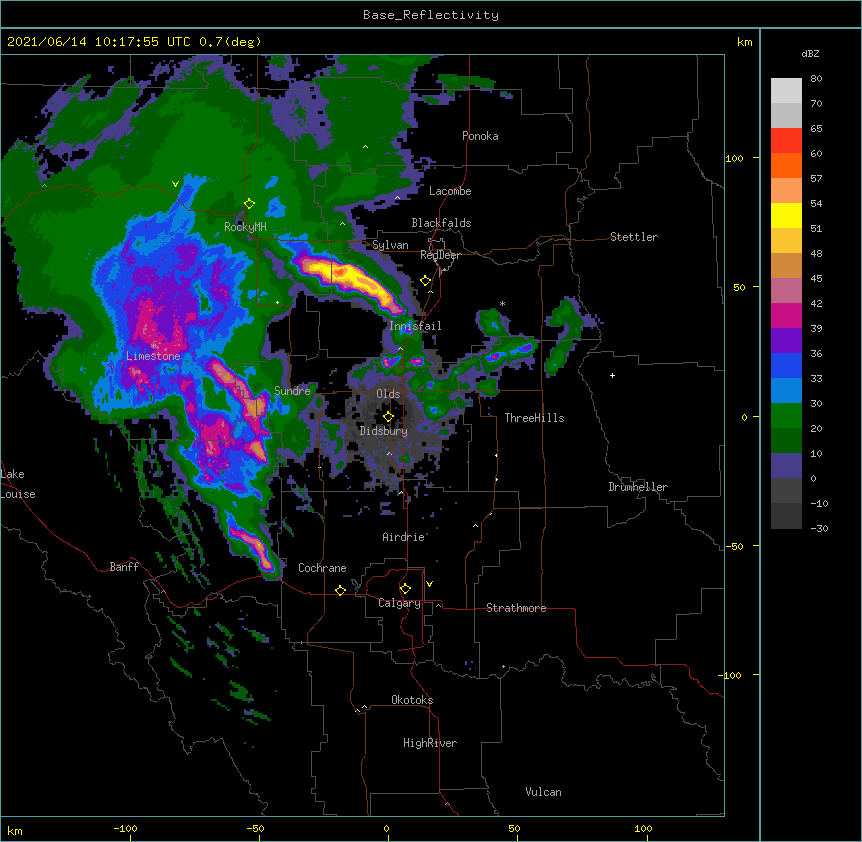Pick the orange 57-60 dBZ legend band
The image size is (862, 842).
pos(786,165)
